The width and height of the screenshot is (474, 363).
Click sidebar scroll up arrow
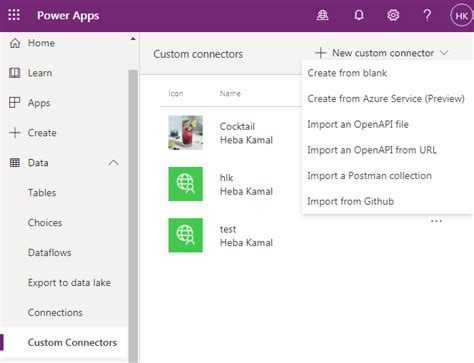[133, 39]
